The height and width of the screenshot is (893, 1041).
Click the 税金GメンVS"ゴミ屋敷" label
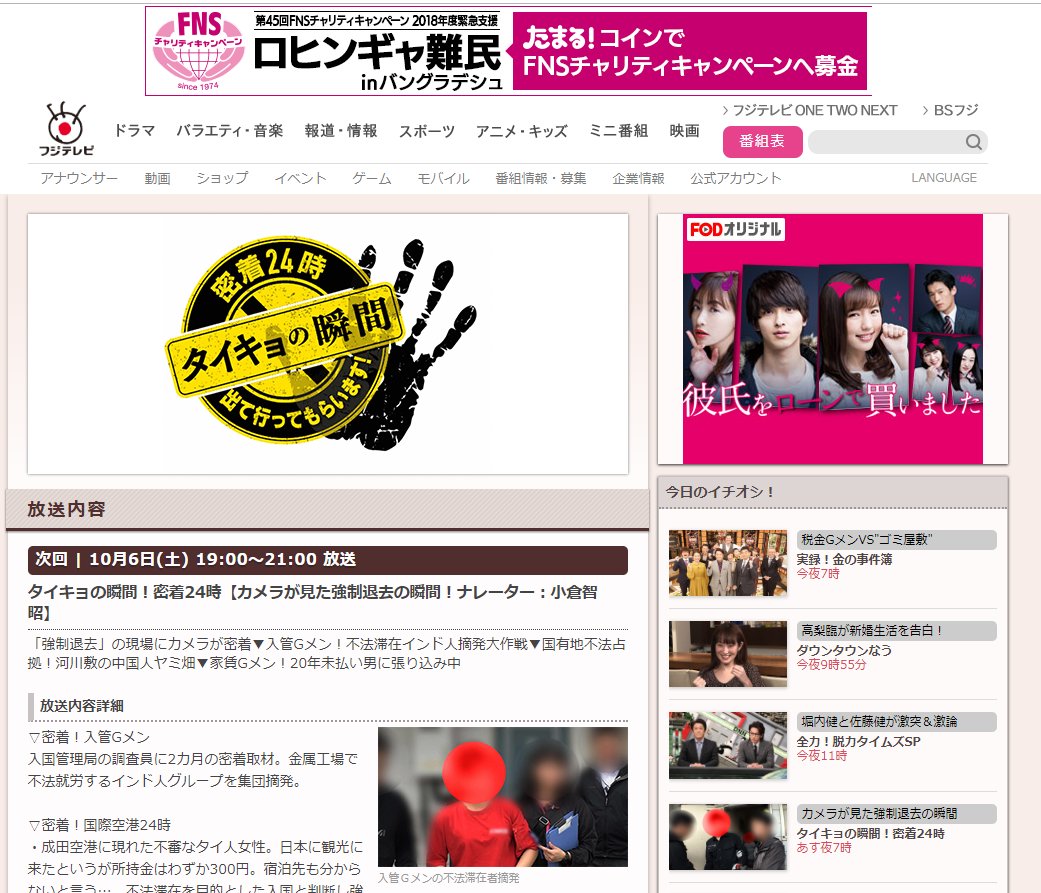point(896,540)
